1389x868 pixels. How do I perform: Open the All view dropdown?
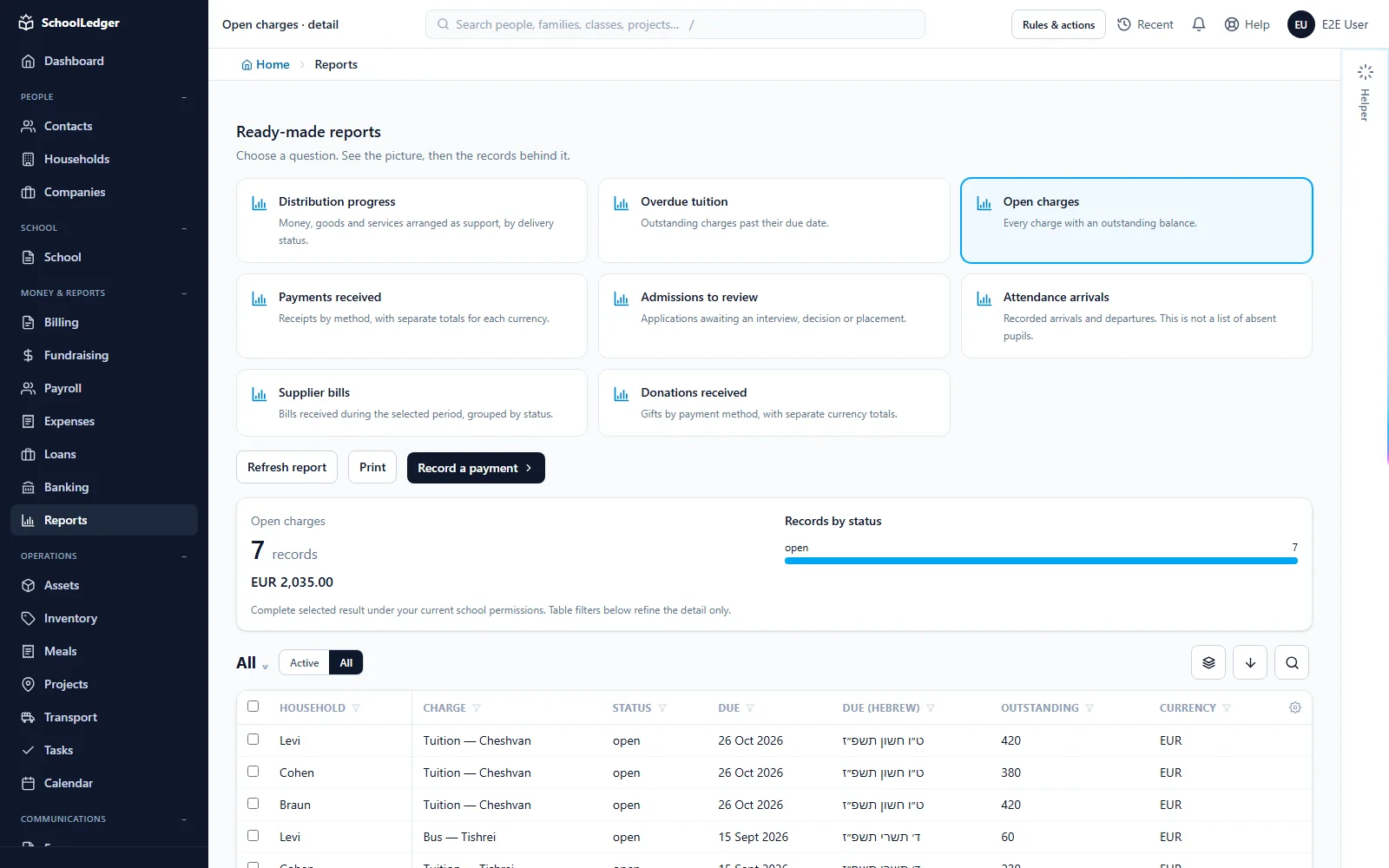tap(252, 663)
